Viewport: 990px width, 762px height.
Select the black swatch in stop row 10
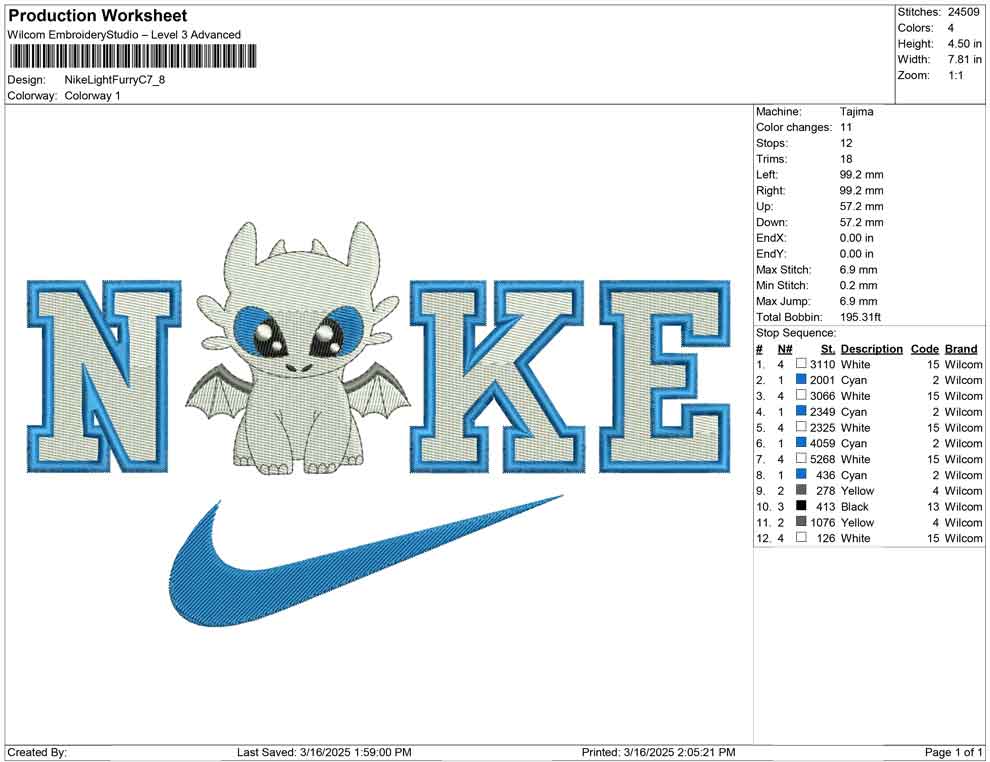pos(801,505)
